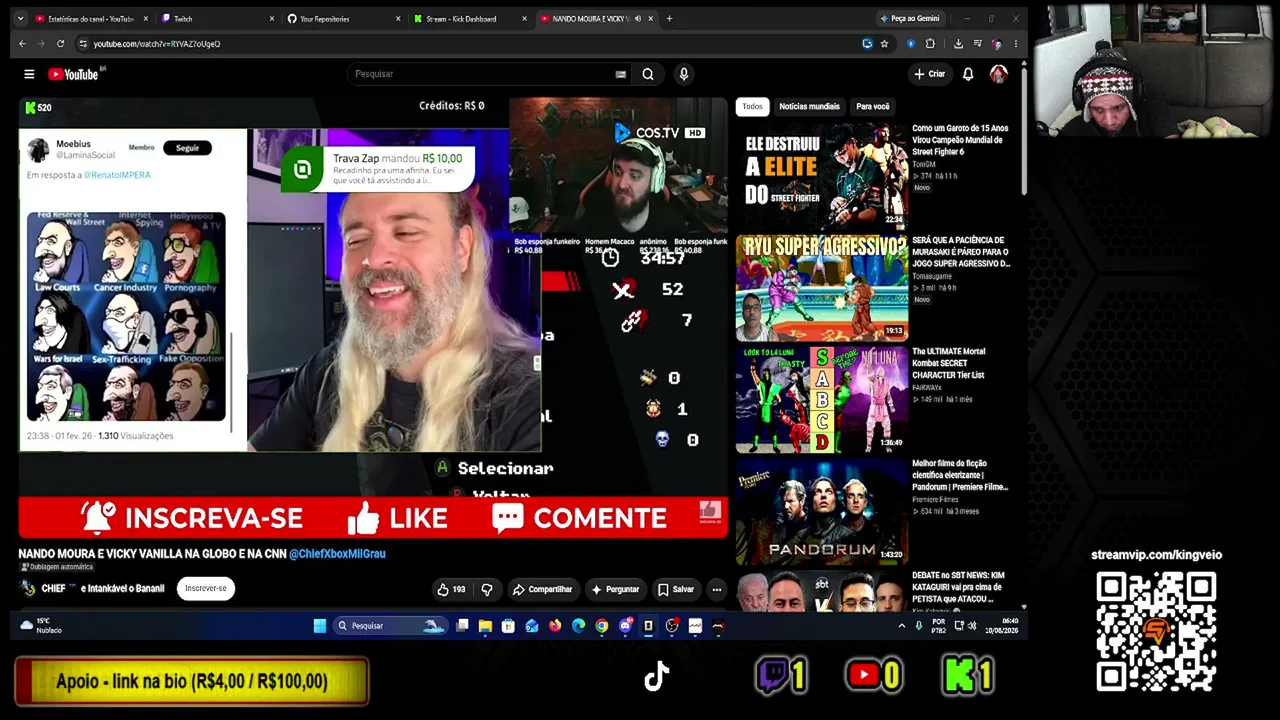Open the Chrome three-dot menu
The width and height of the screenshot is (1280, 720).
[x=1015, y=44]
